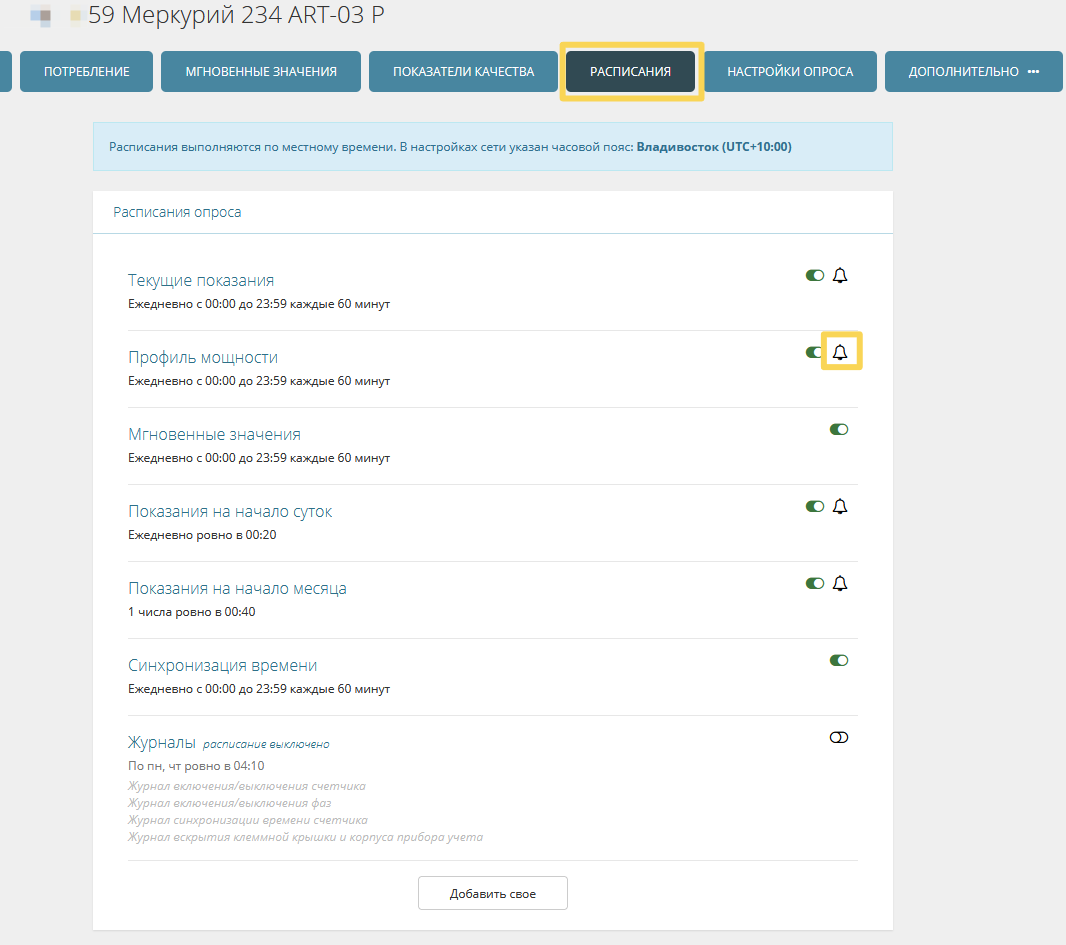
Task: Switch off Синхронизация времени schedule
Action: 839,661
